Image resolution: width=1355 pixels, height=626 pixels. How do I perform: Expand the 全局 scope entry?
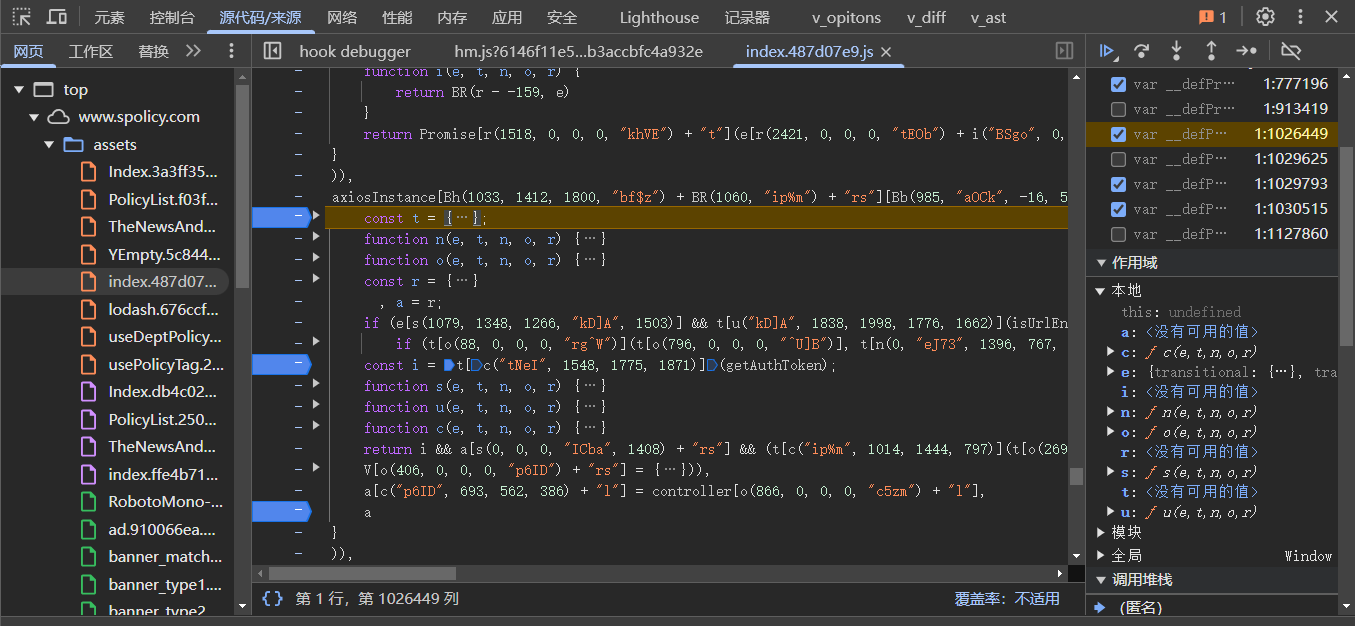[1102, 555]
